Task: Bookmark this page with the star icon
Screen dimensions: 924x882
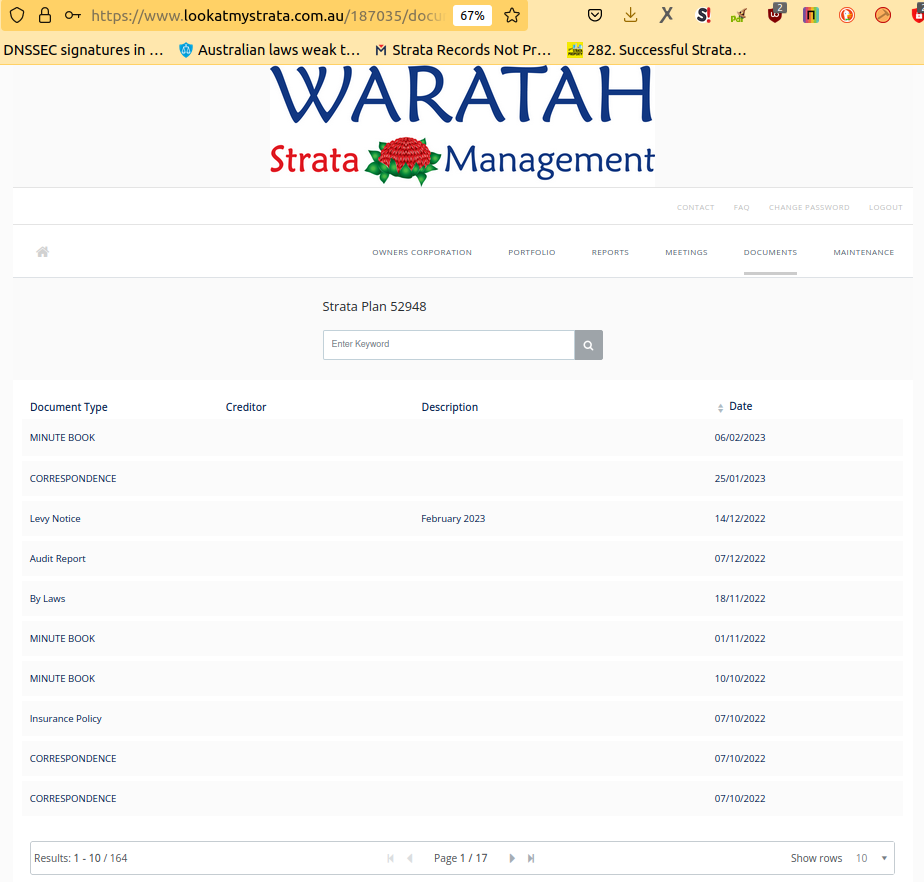Action: tap(512, 15)
